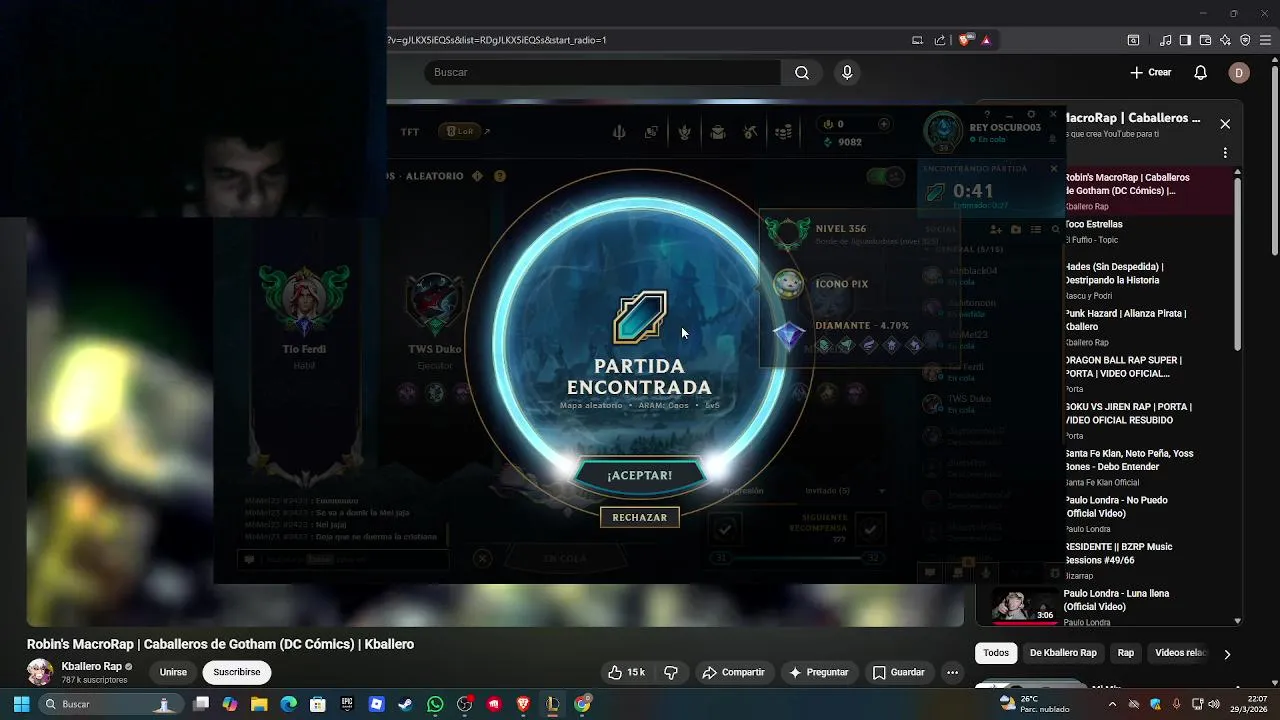Toggle the party open/closed switch
This screenshot has width=1280, height=720.
pyautogui.click(x=884, y=176)
